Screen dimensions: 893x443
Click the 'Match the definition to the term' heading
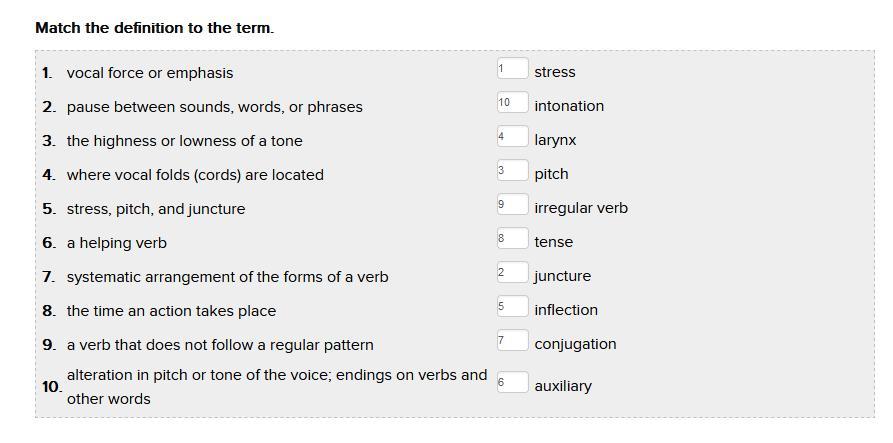(154, 28)
